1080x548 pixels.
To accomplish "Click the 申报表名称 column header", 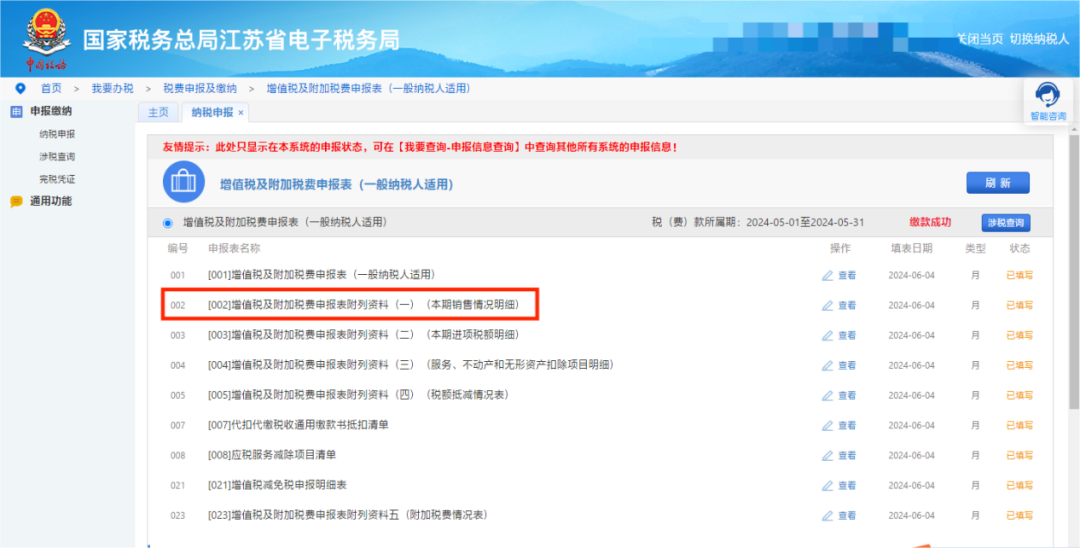I will [x=234, y=249].
